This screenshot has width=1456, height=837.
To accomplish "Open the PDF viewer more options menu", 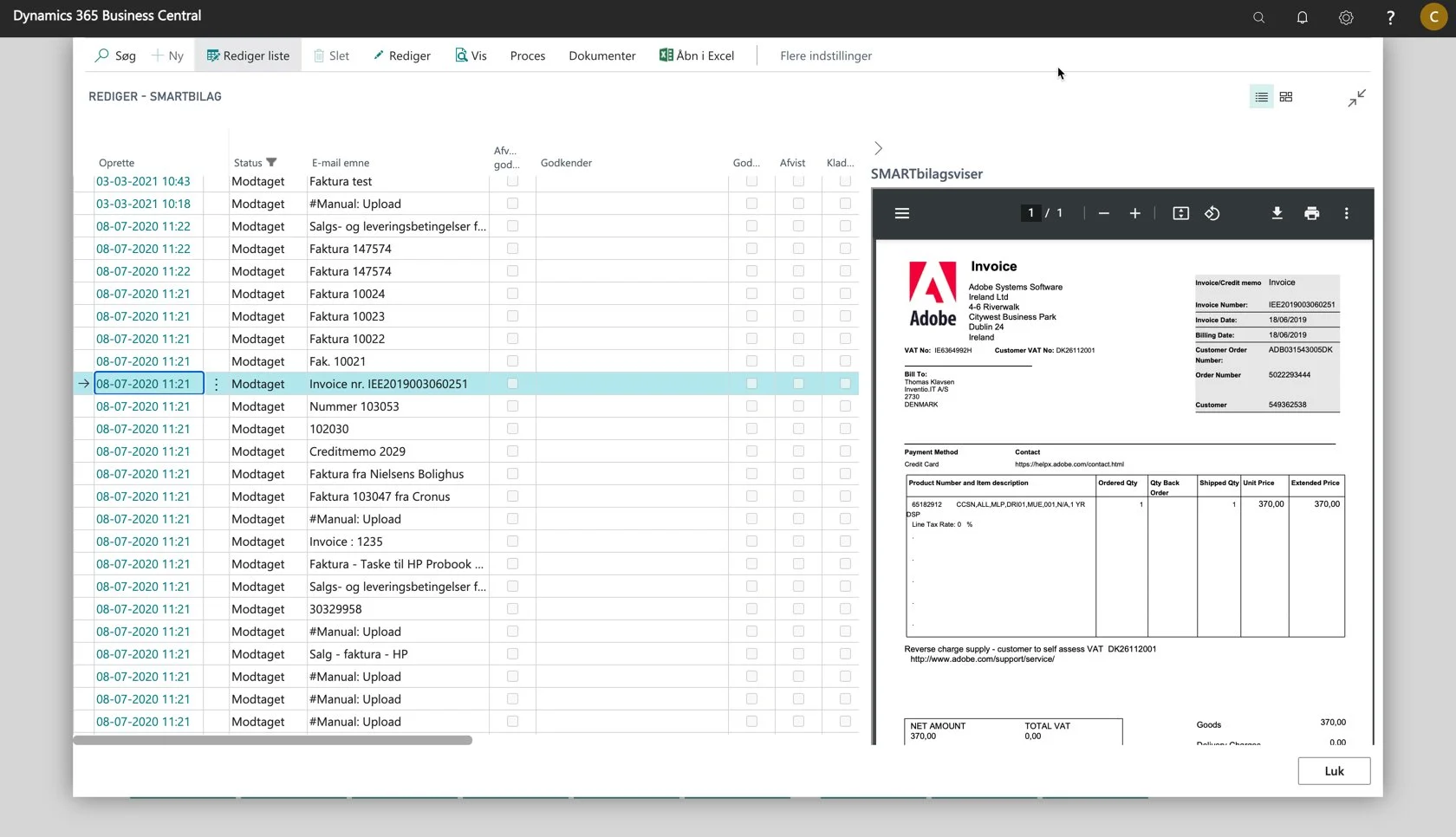I will click(x=1346, y=213).
